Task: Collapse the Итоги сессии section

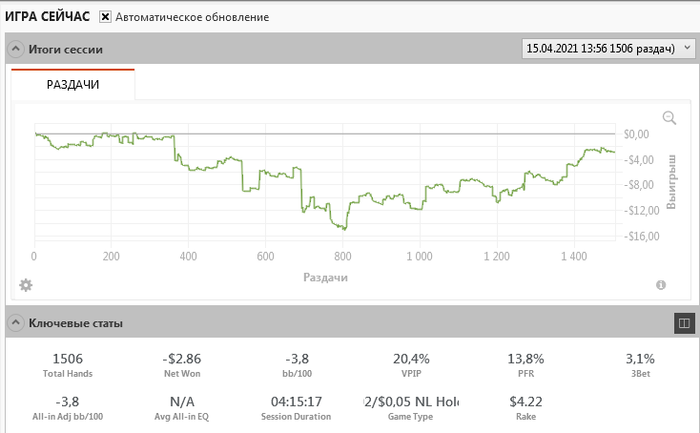Action: pyautogui.click(x=16, y=49)
